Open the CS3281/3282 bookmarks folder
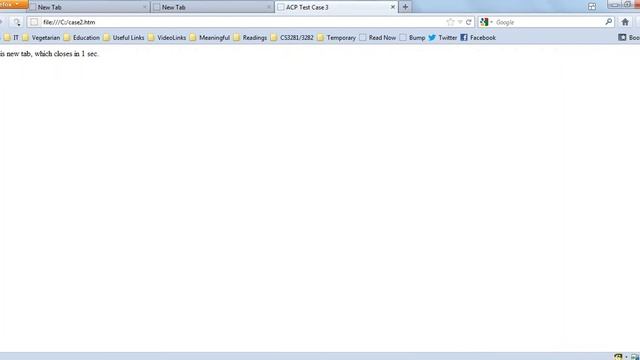 [x=292, y=38]
